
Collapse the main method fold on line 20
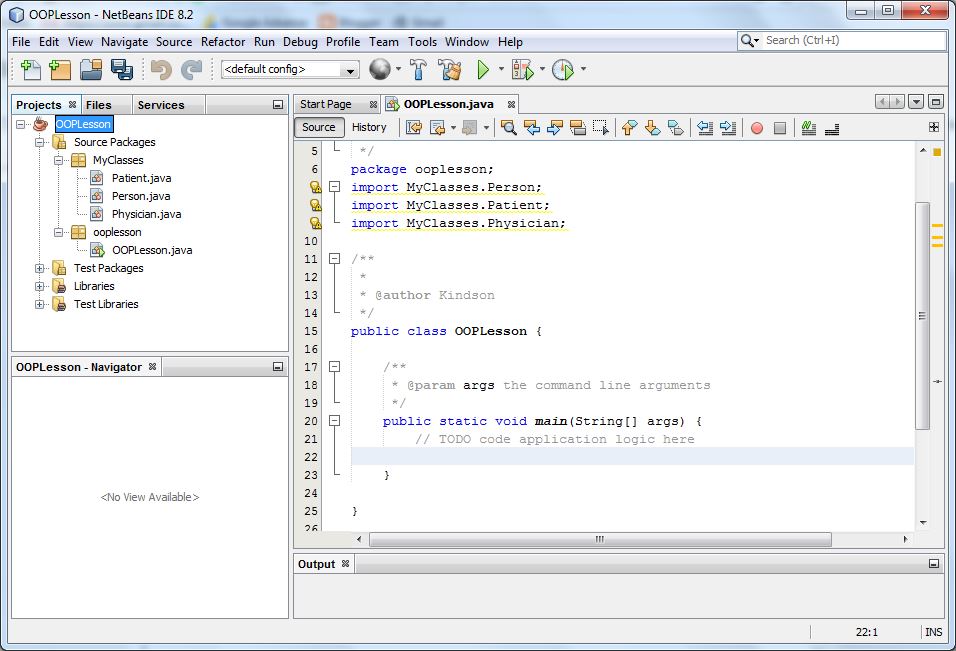(x=334, y=421)
